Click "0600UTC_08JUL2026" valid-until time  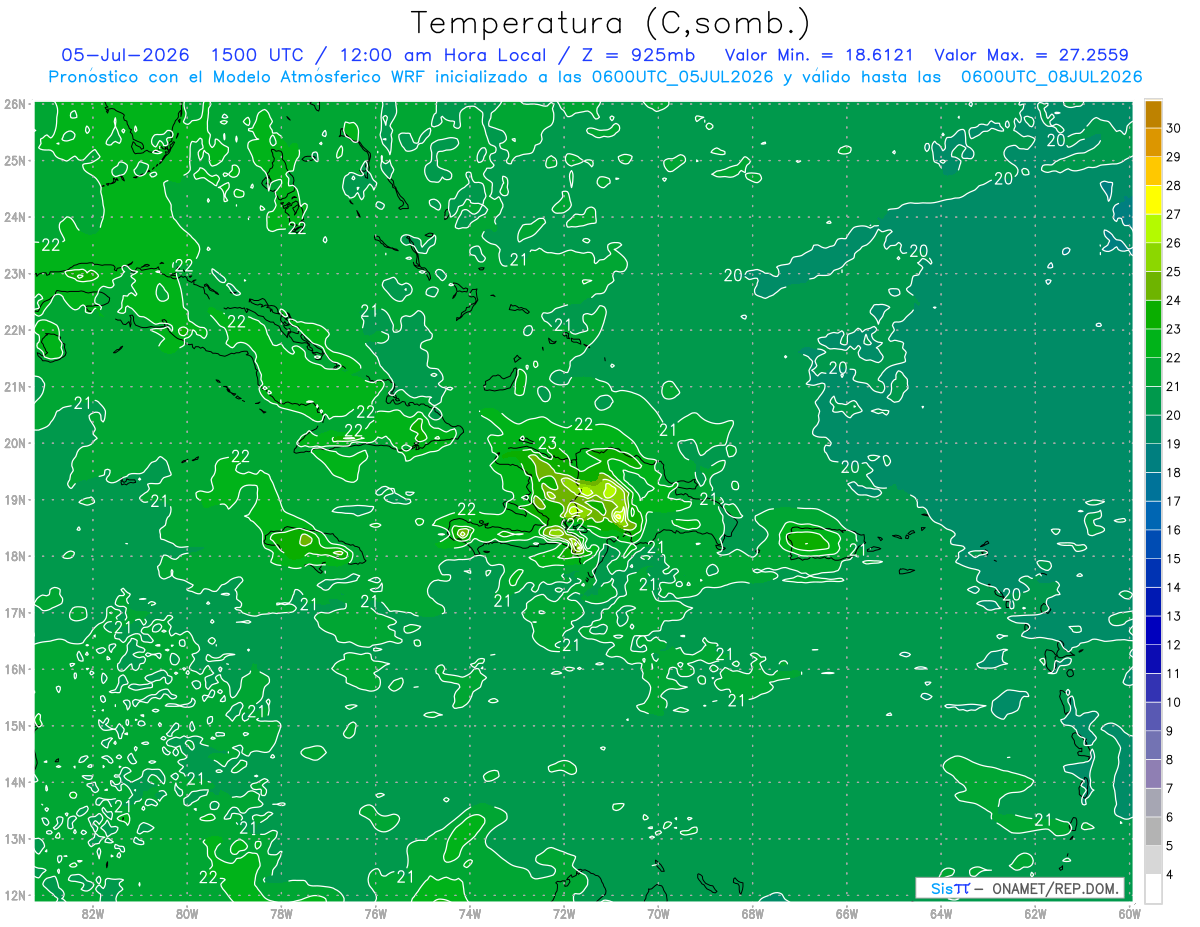click(1051, 77)
